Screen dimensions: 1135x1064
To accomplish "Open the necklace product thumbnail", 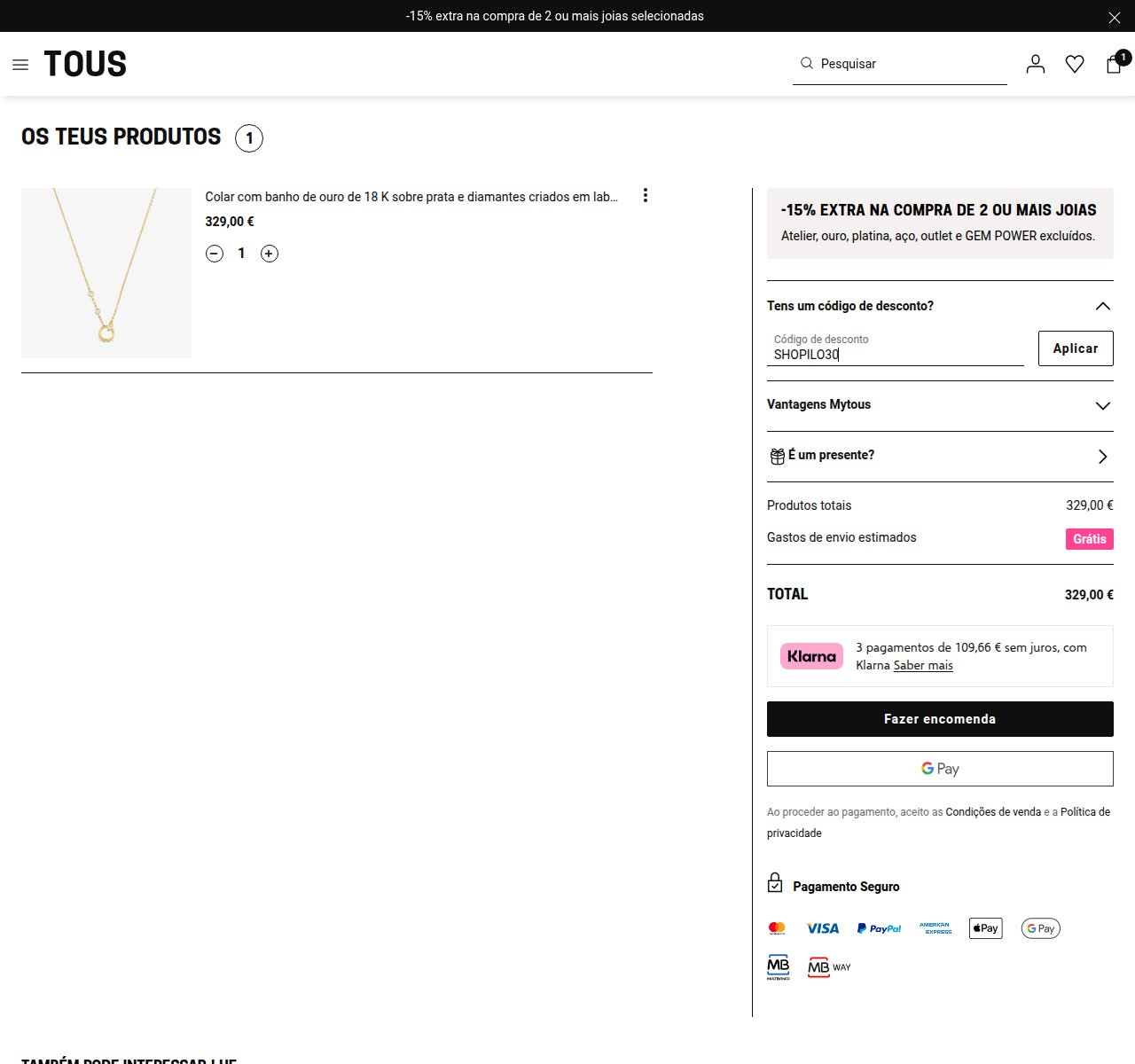I will tap(106, 273).
